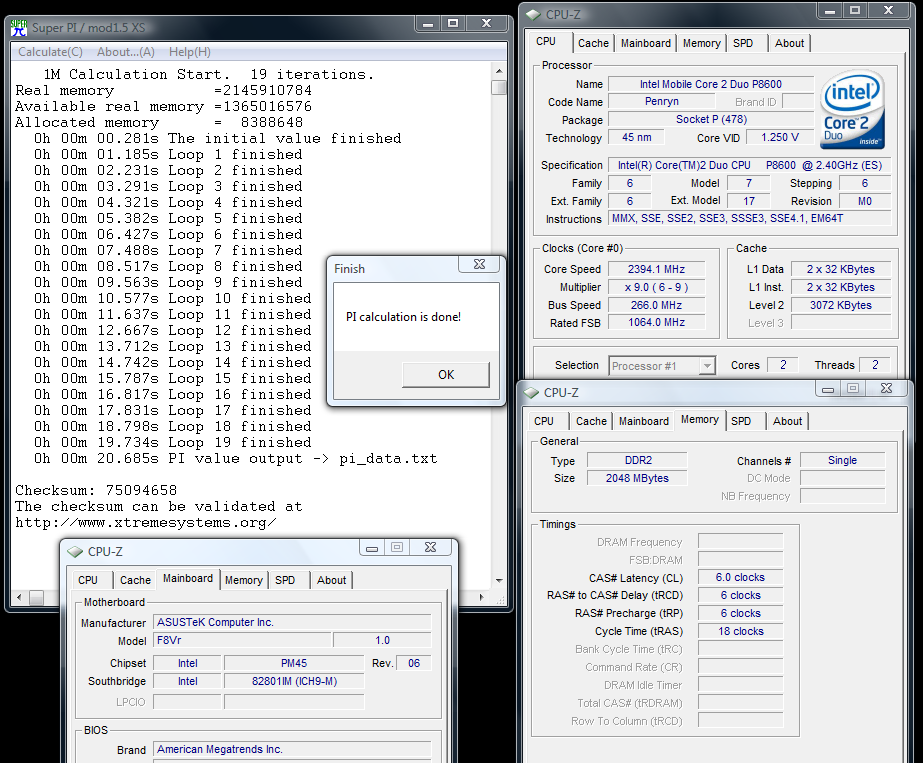Screen dimensions: 923x763
Task: Switch to SPD tab in top CPU-Z window
Action: [x=743, y=43]
